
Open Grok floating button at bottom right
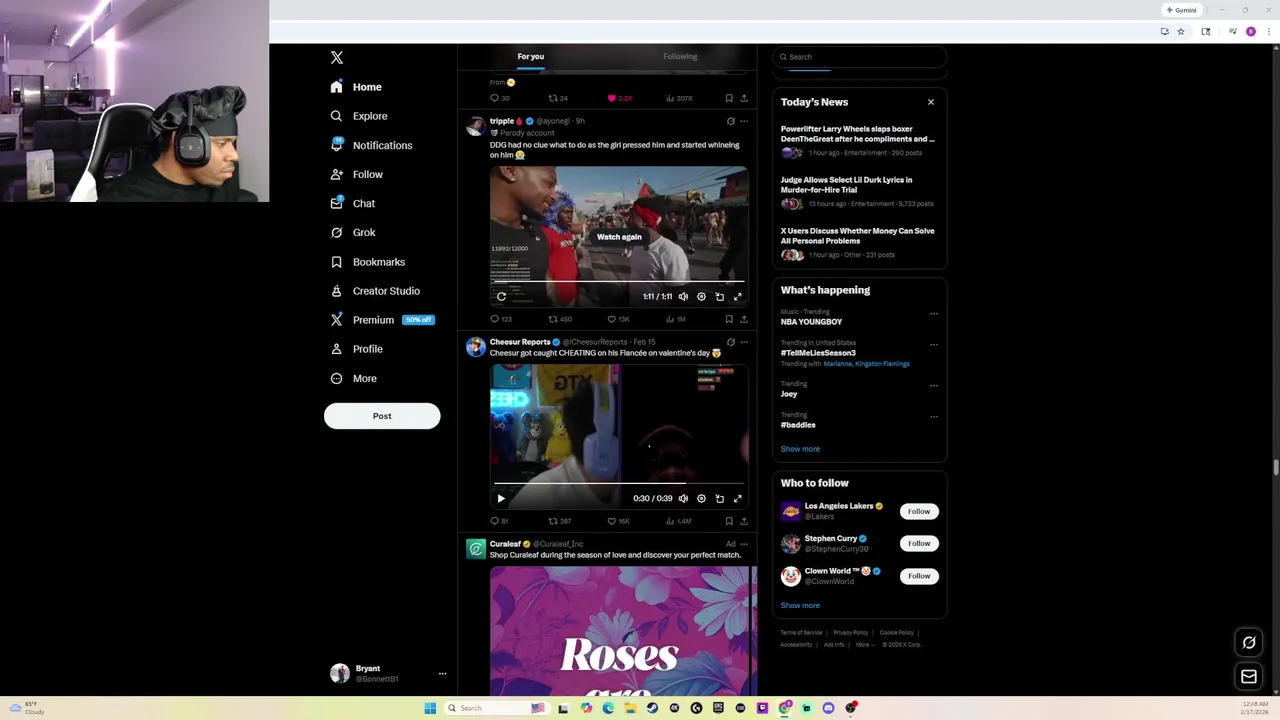click(x=1249, y=643)
